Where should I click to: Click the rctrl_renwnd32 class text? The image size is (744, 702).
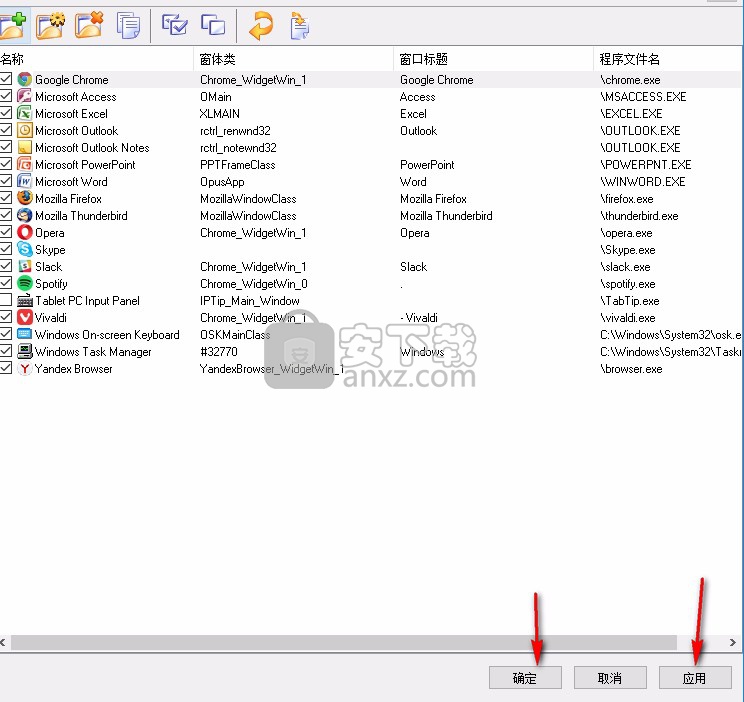tap(235, 131)
